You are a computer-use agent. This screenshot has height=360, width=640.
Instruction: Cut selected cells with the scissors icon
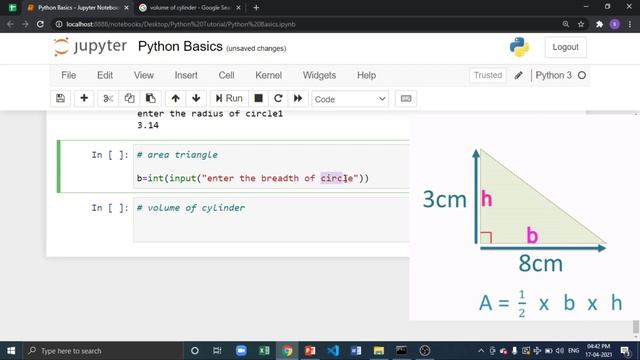(x=108, y=98)
